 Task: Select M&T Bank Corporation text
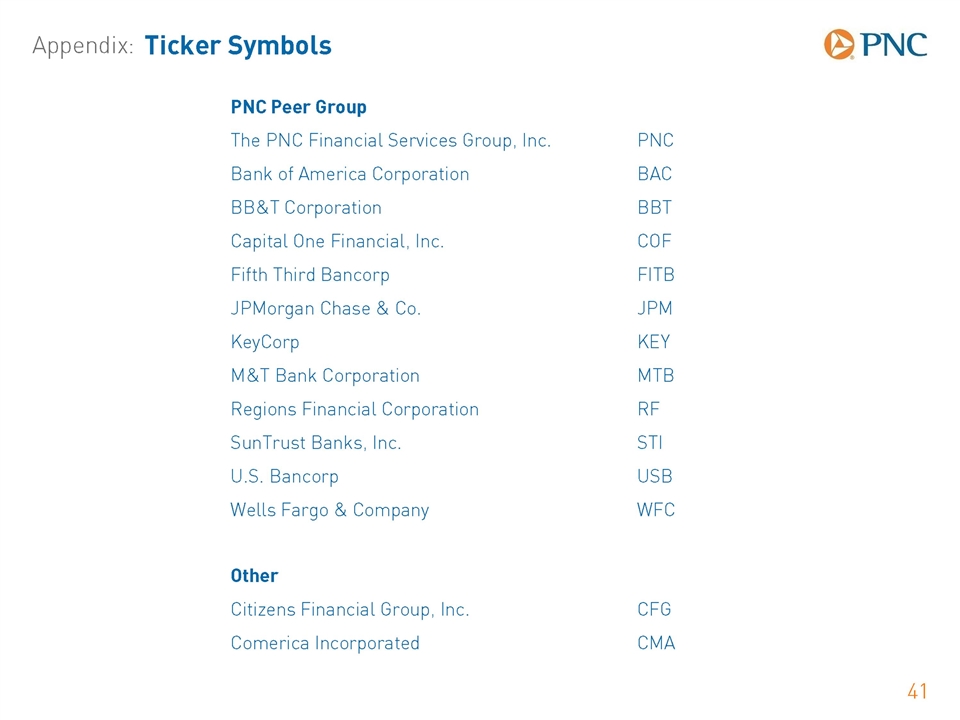click(325, 375)
